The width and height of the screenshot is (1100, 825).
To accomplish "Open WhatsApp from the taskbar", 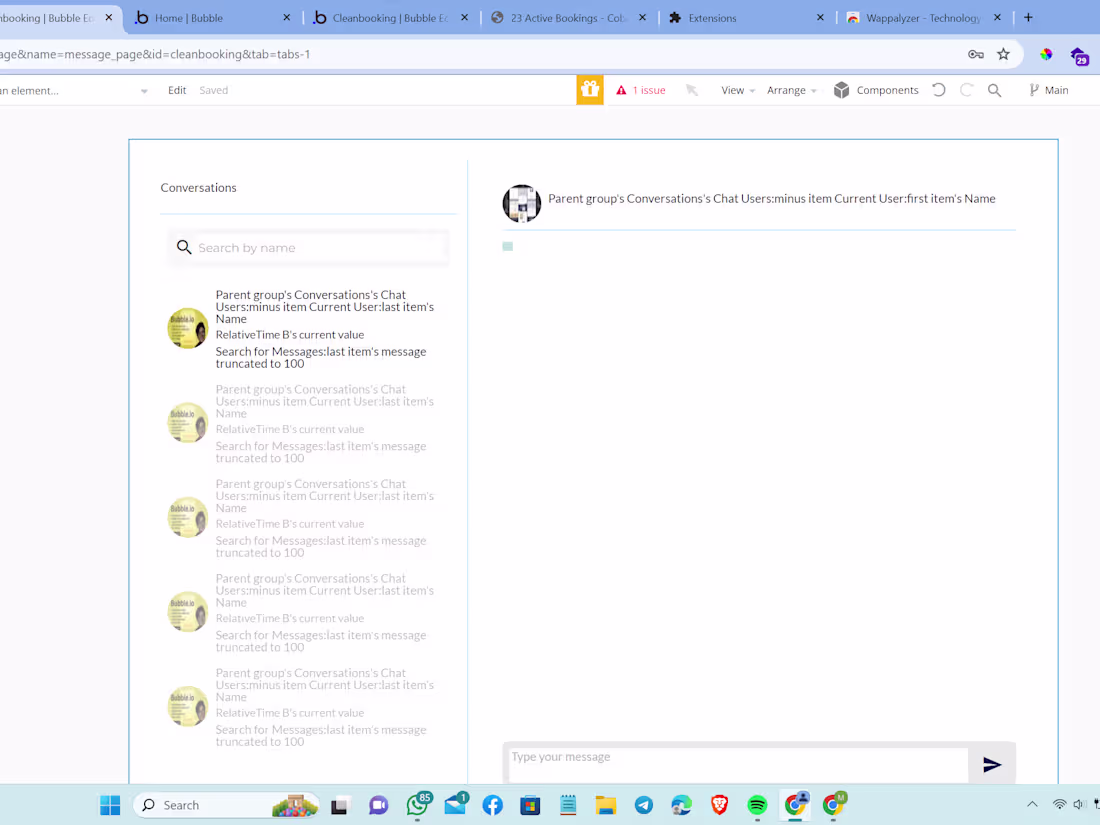I will [417, 805].
